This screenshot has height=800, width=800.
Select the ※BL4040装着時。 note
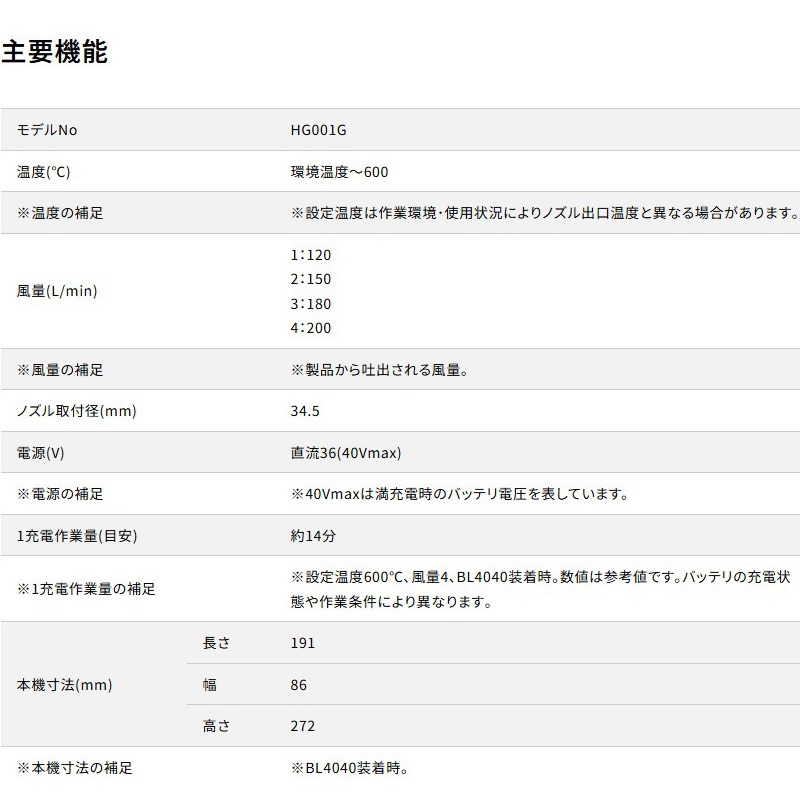[349, 768]
